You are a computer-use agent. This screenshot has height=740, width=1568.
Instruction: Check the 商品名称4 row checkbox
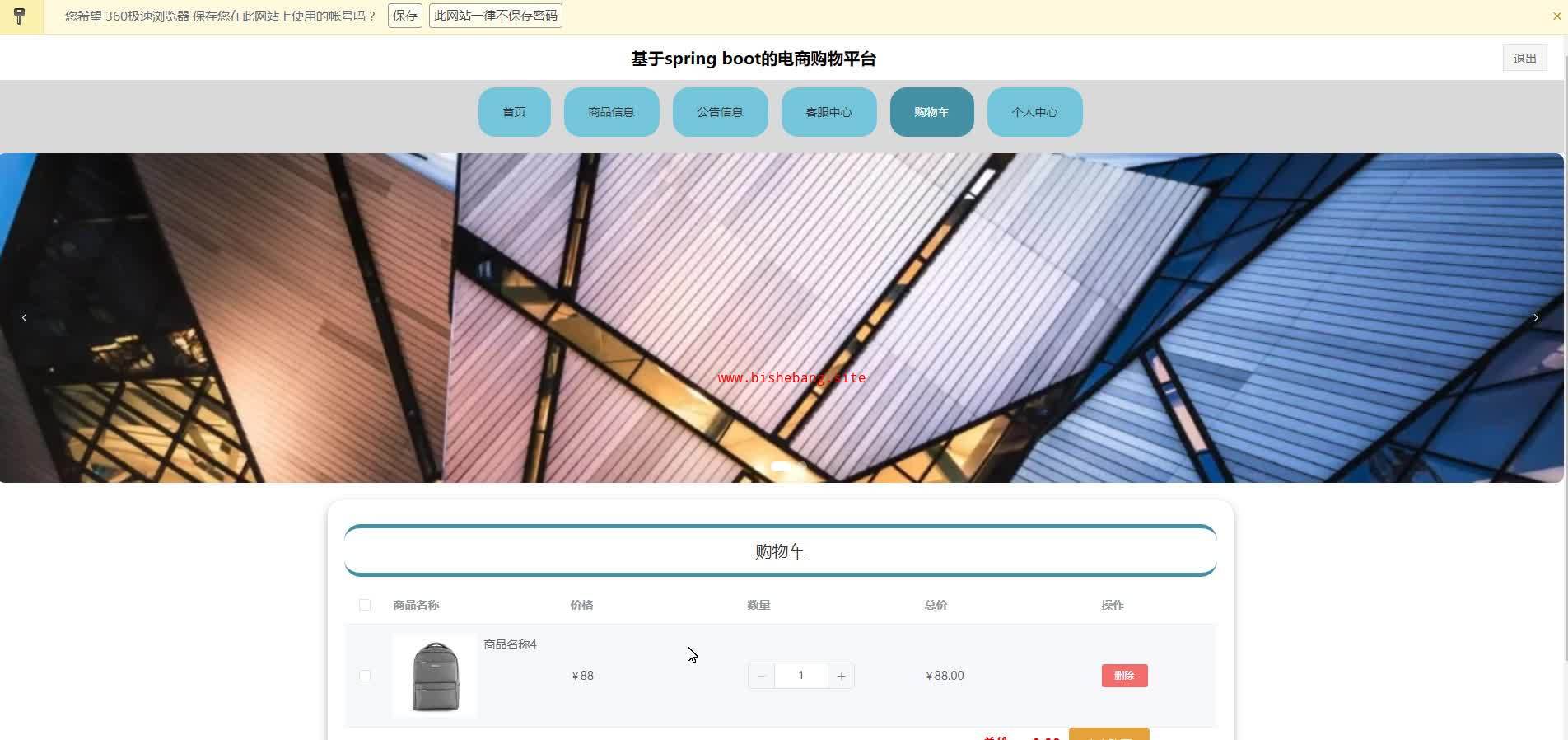pyautogui.click(x=365, y=676)
